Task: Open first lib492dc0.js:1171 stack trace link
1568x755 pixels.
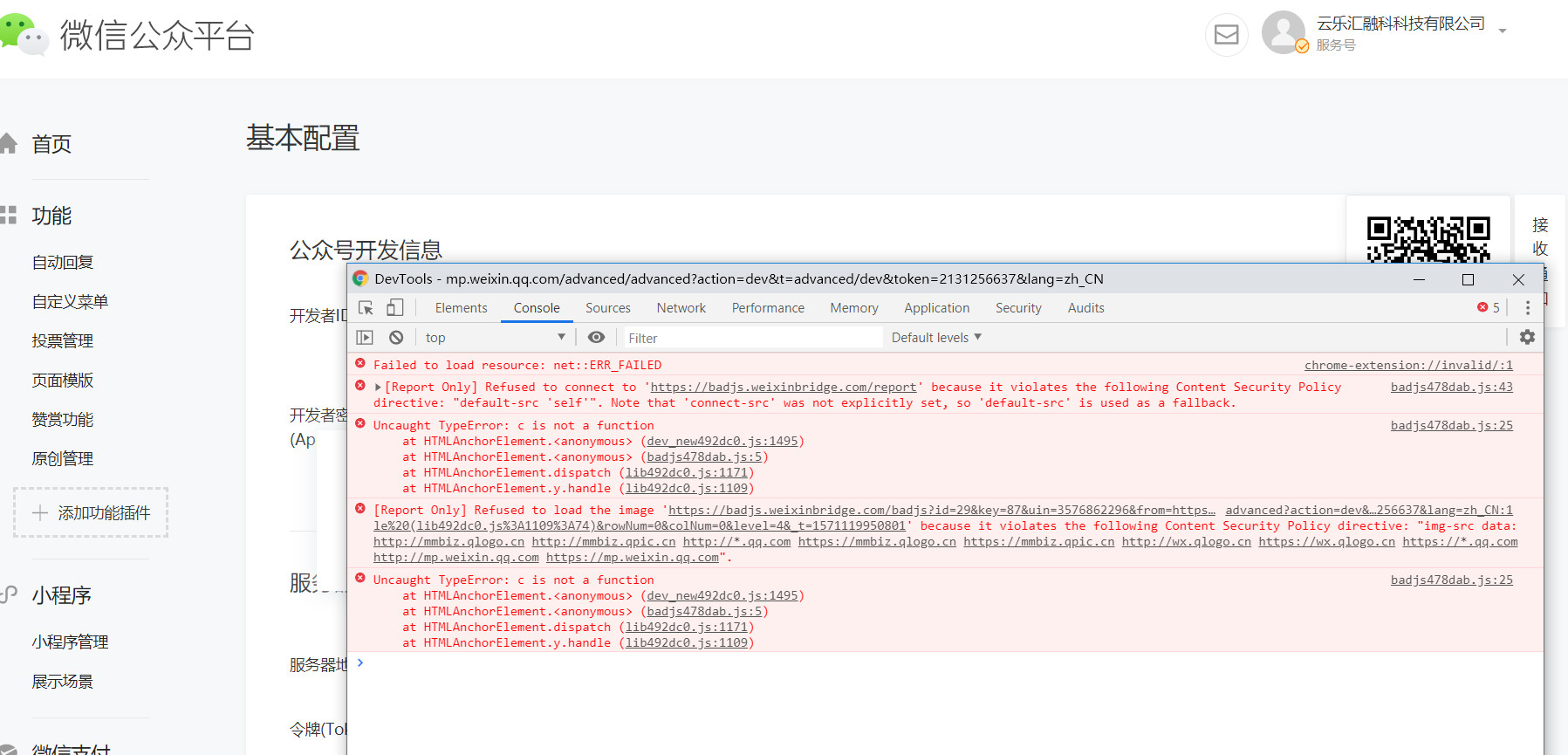Action: (x=687, y=472)
